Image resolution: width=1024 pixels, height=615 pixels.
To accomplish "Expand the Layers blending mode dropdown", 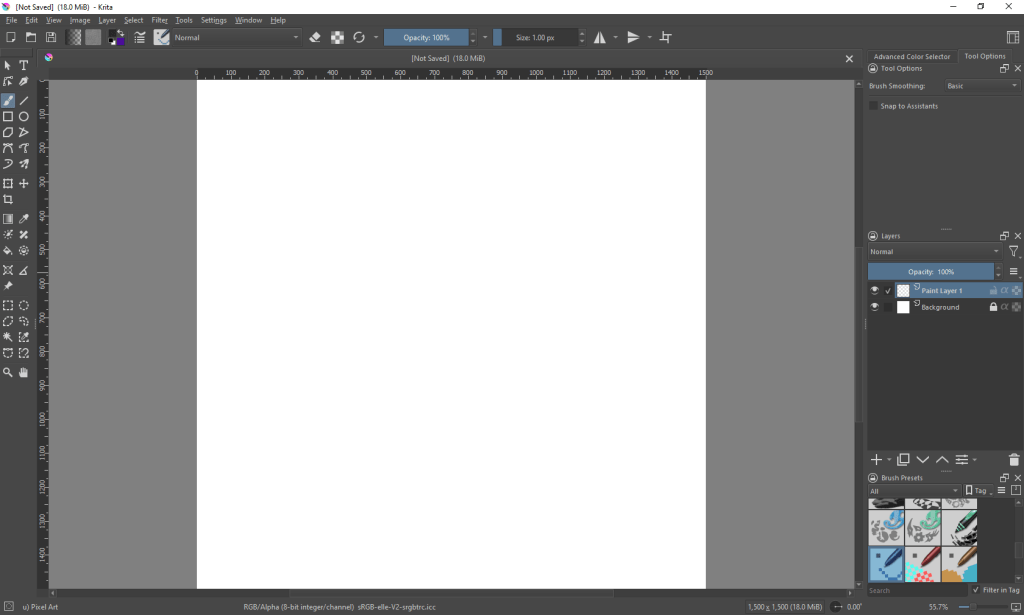I will point(934,252).
